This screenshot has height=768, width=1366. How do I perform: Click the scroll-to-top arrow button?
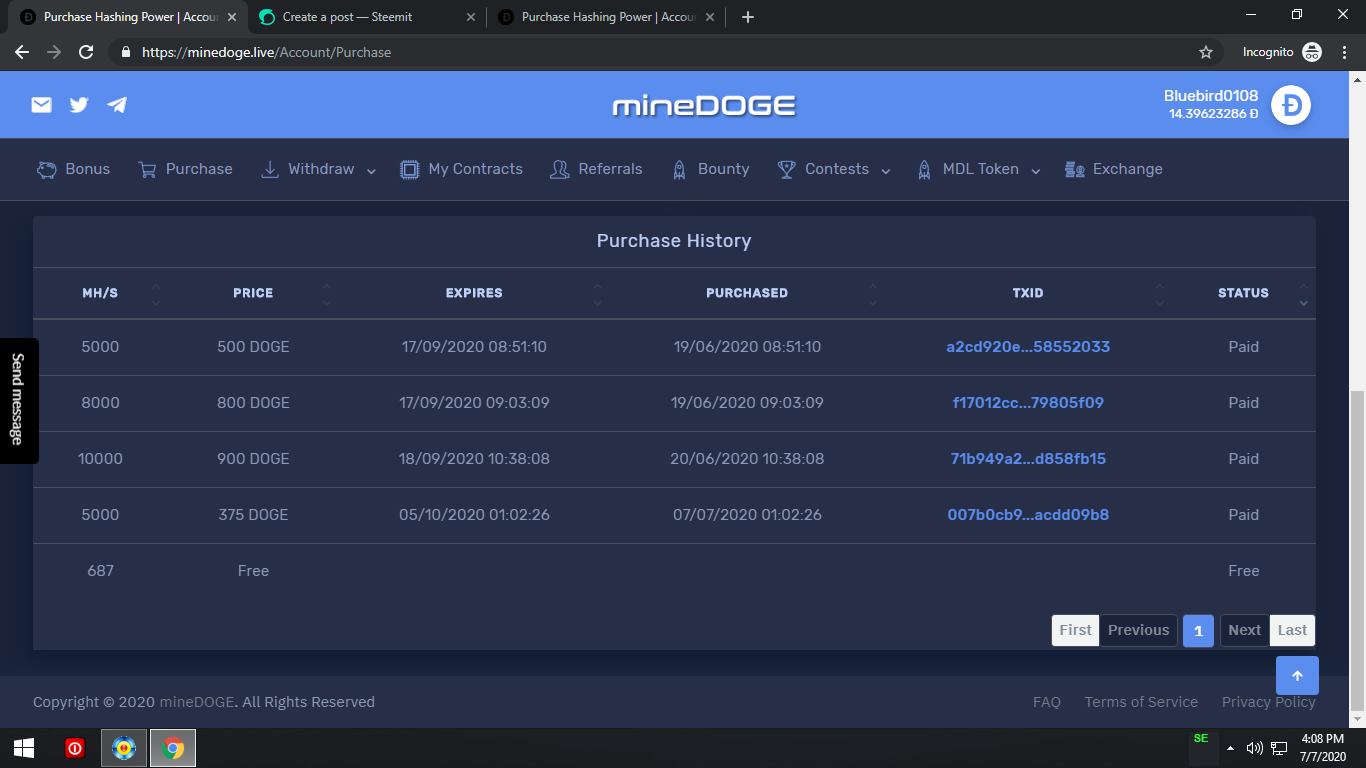1297,676
